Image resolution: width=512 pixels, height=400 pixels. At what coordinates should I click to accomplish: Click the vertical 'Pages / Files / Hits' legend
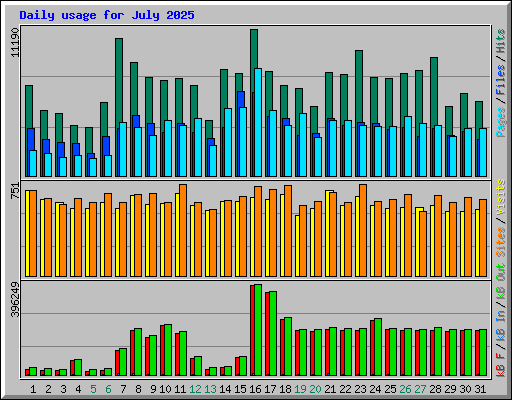(x=500, y=83)
